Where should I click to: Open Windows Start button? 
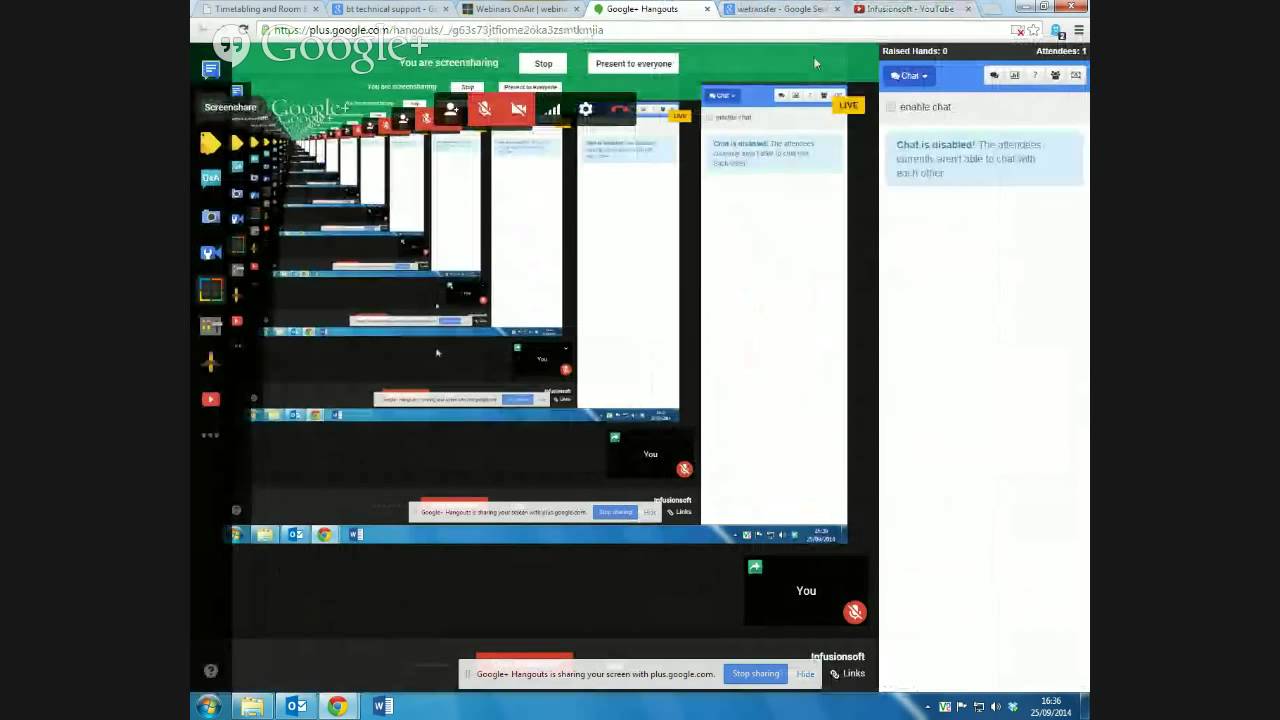point(208,706)
